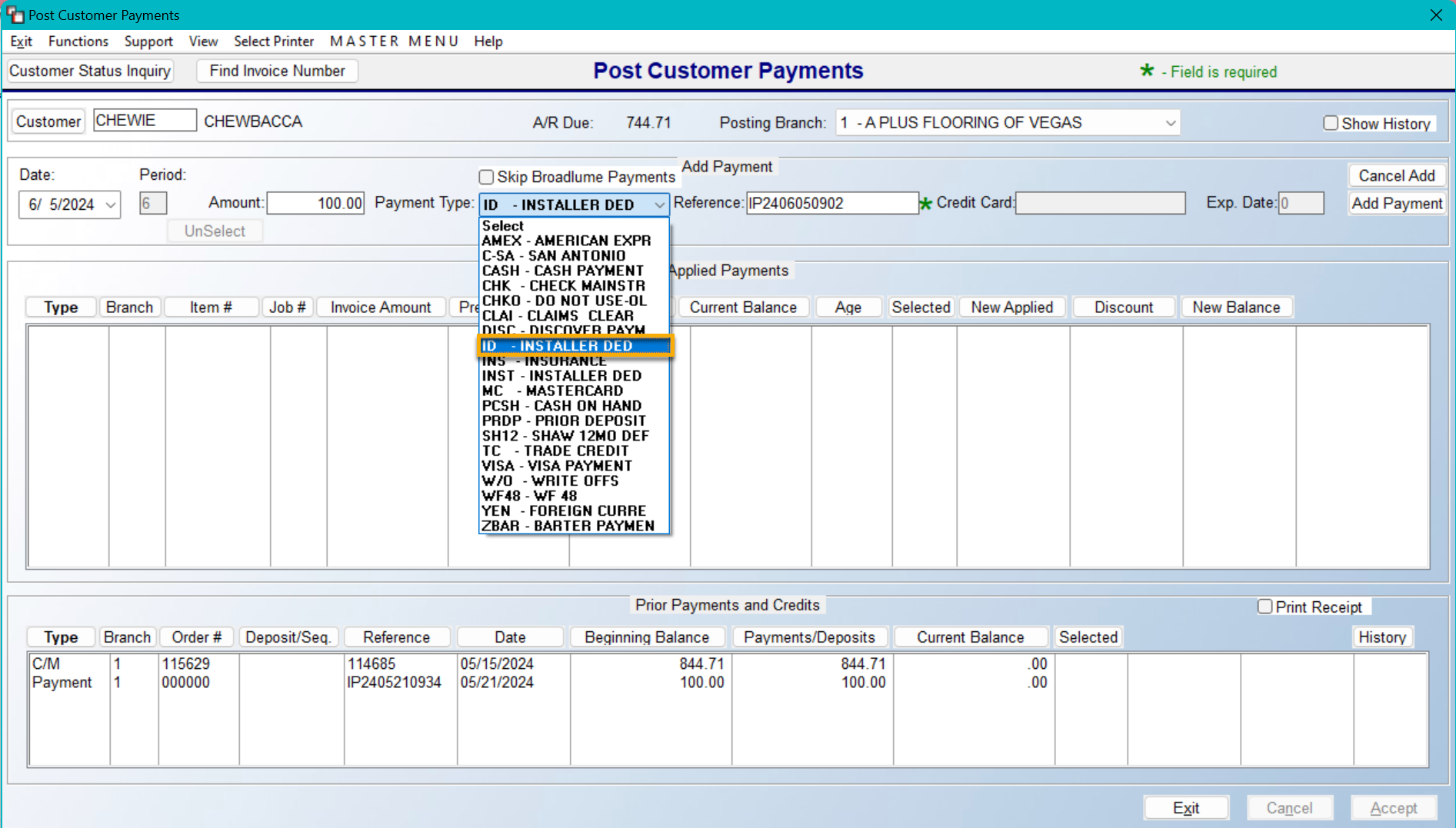1456x828 pixels.
Task: Click the Post Customer Payments title bar icon
Action: tap(15, 15)
